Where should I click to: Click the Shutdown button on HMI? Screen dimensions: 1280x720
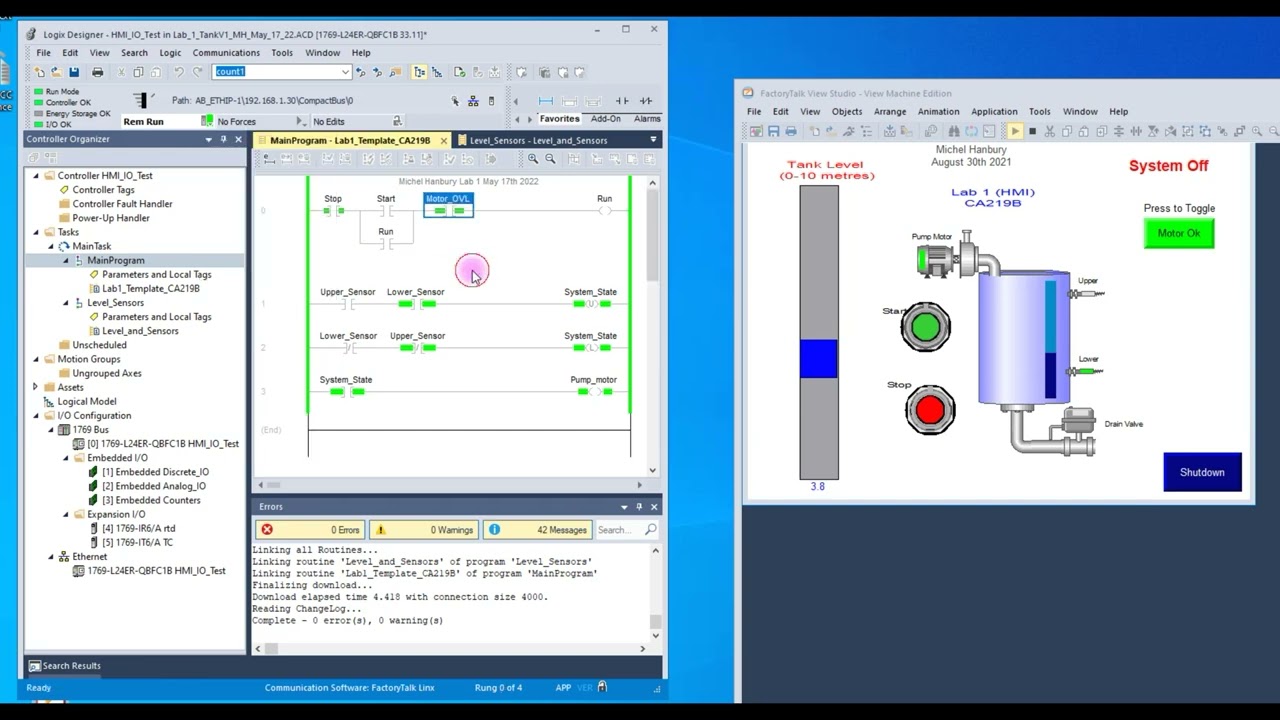point(1202,472)
